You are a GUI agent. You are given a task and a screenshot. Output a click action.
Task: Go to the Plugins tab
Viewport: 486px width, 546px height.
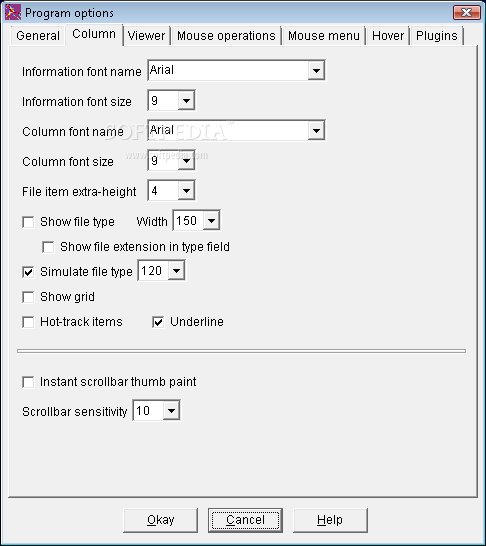[x=437, y=36]
